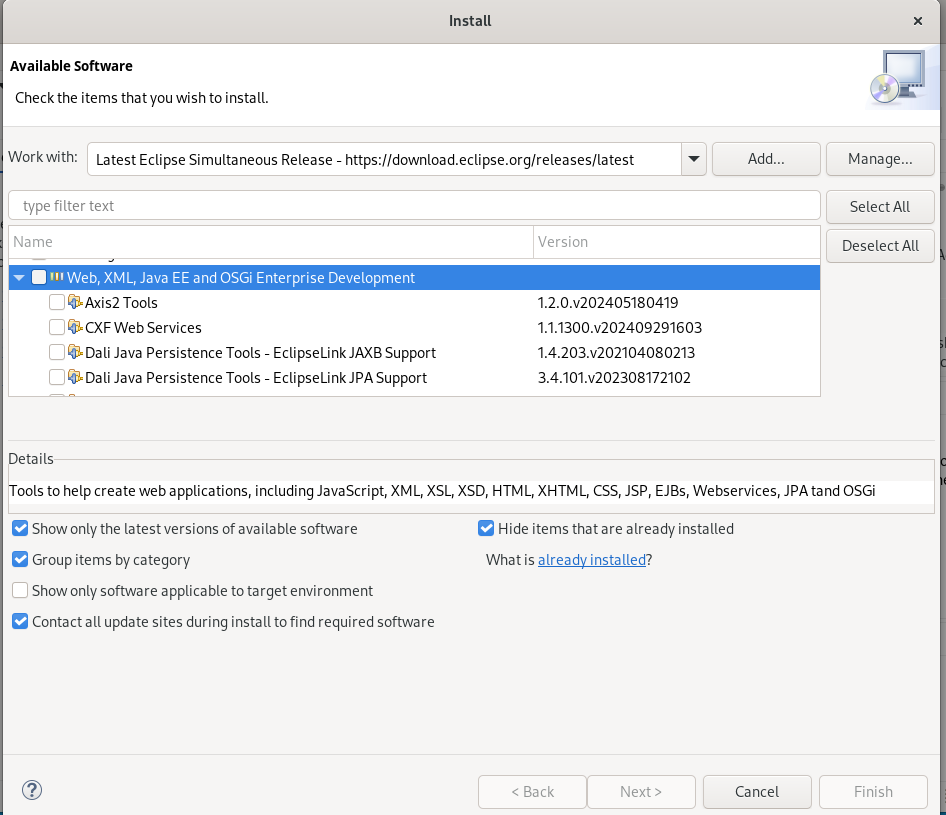
Task: Click the Add... button
Action: [x=766, y=159]
